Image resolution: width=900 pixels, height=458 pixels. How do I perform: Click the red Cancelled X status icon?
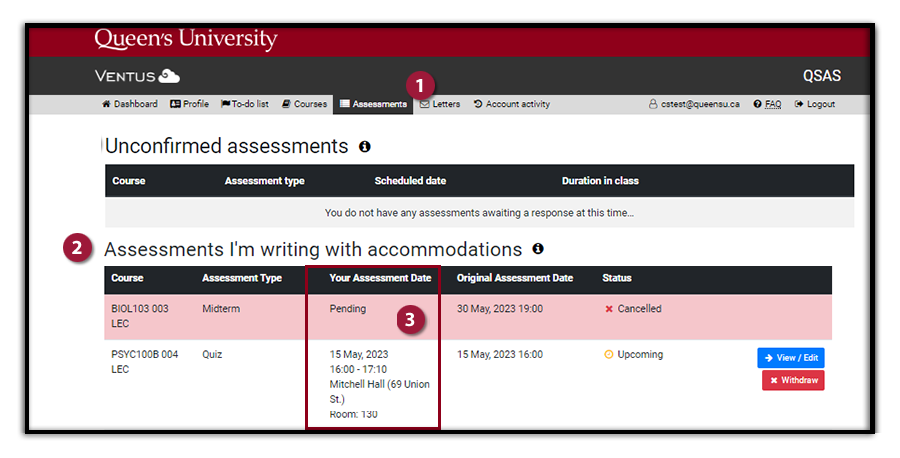608,309
